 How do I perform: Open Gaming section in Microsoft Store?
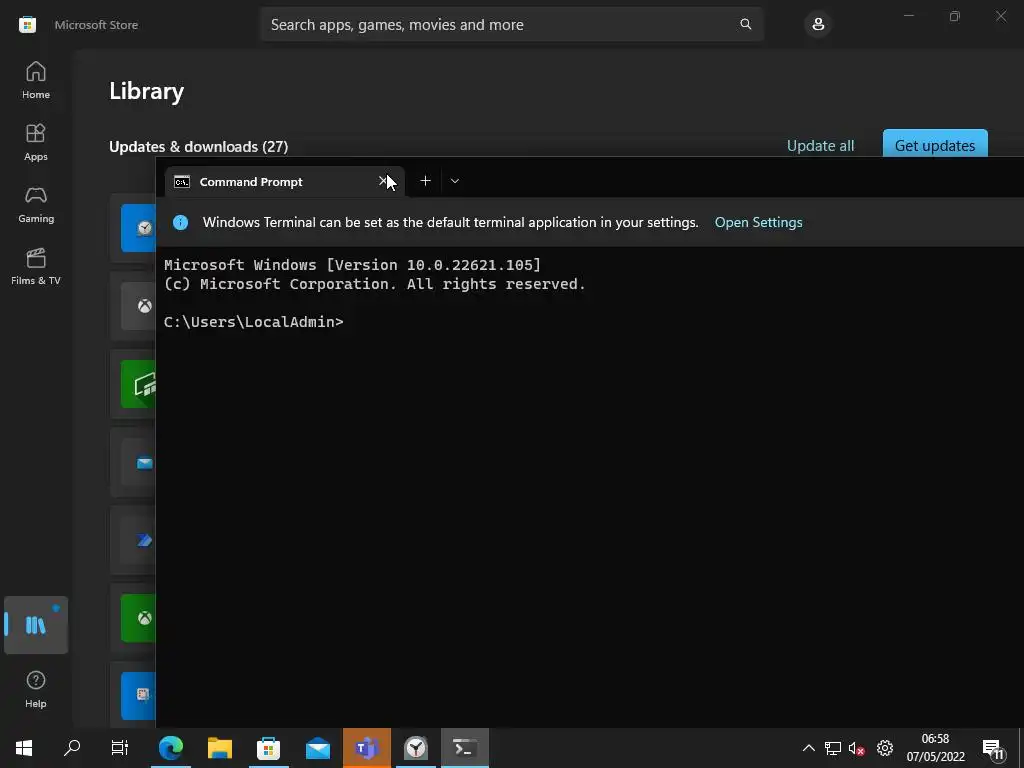[36, 204]
